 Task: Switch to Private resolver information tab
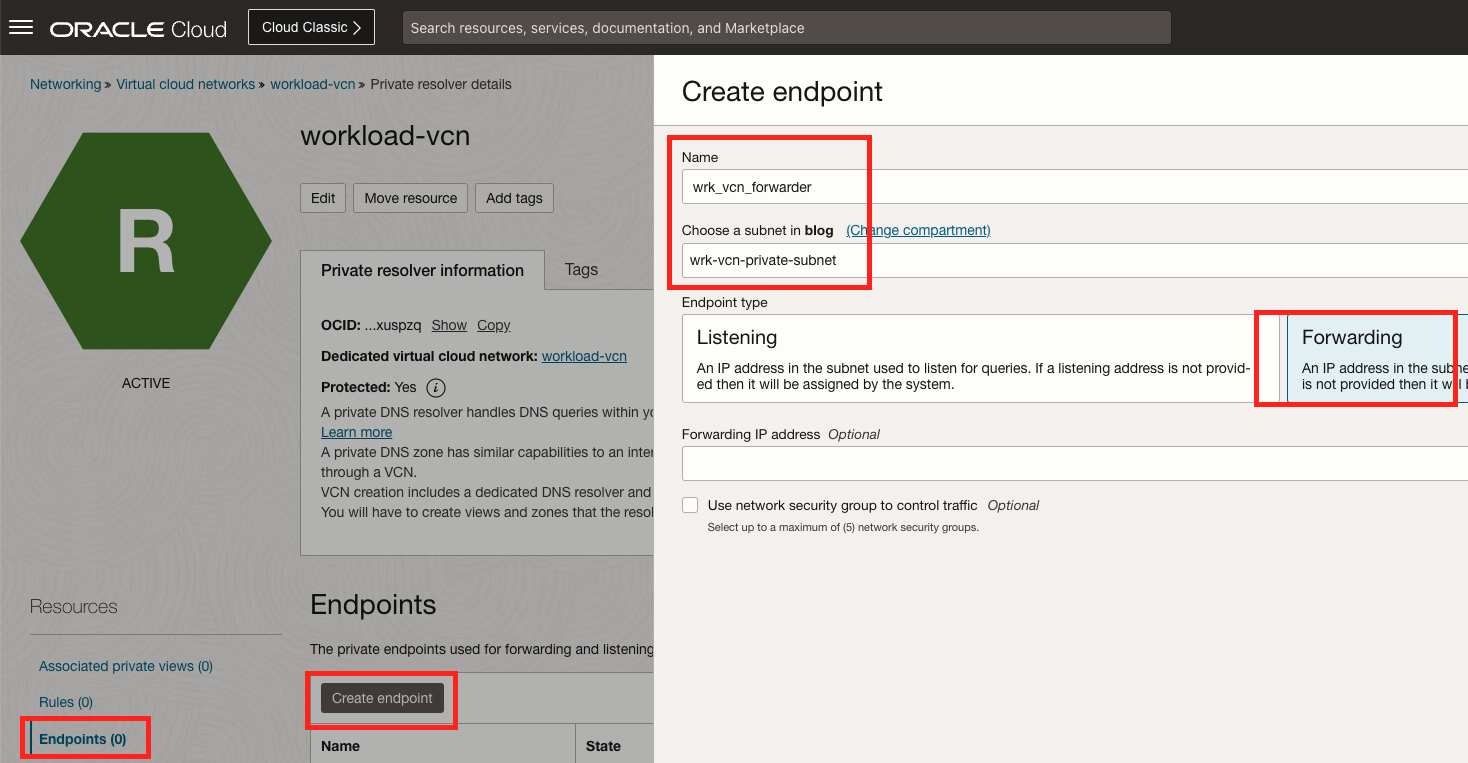pyautogui.click(x=422, y=270)
